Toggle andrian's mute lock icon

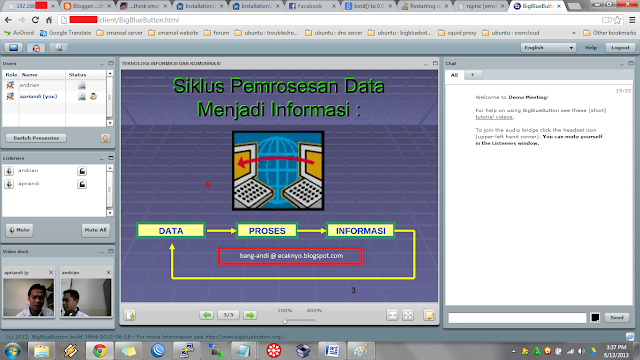pyautogui.click(x=82, y=171)
